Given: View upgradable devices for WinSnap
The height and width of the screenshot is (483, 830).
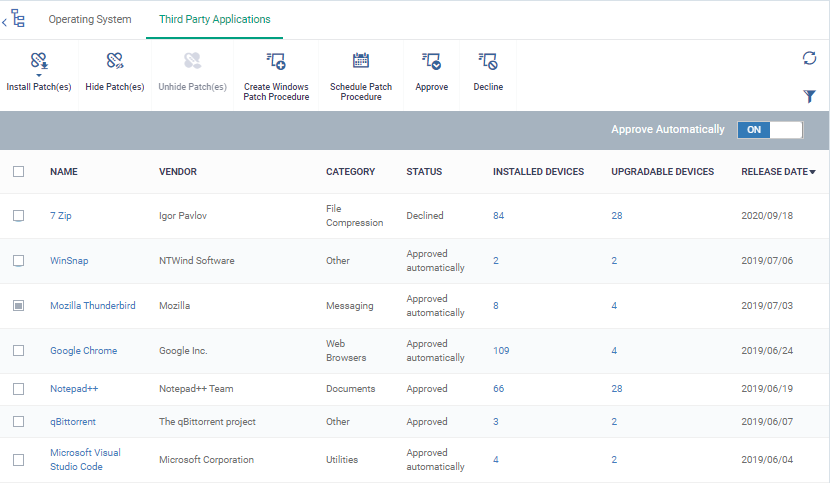Looking at the screenshot, I should click(x=614, y=261).
